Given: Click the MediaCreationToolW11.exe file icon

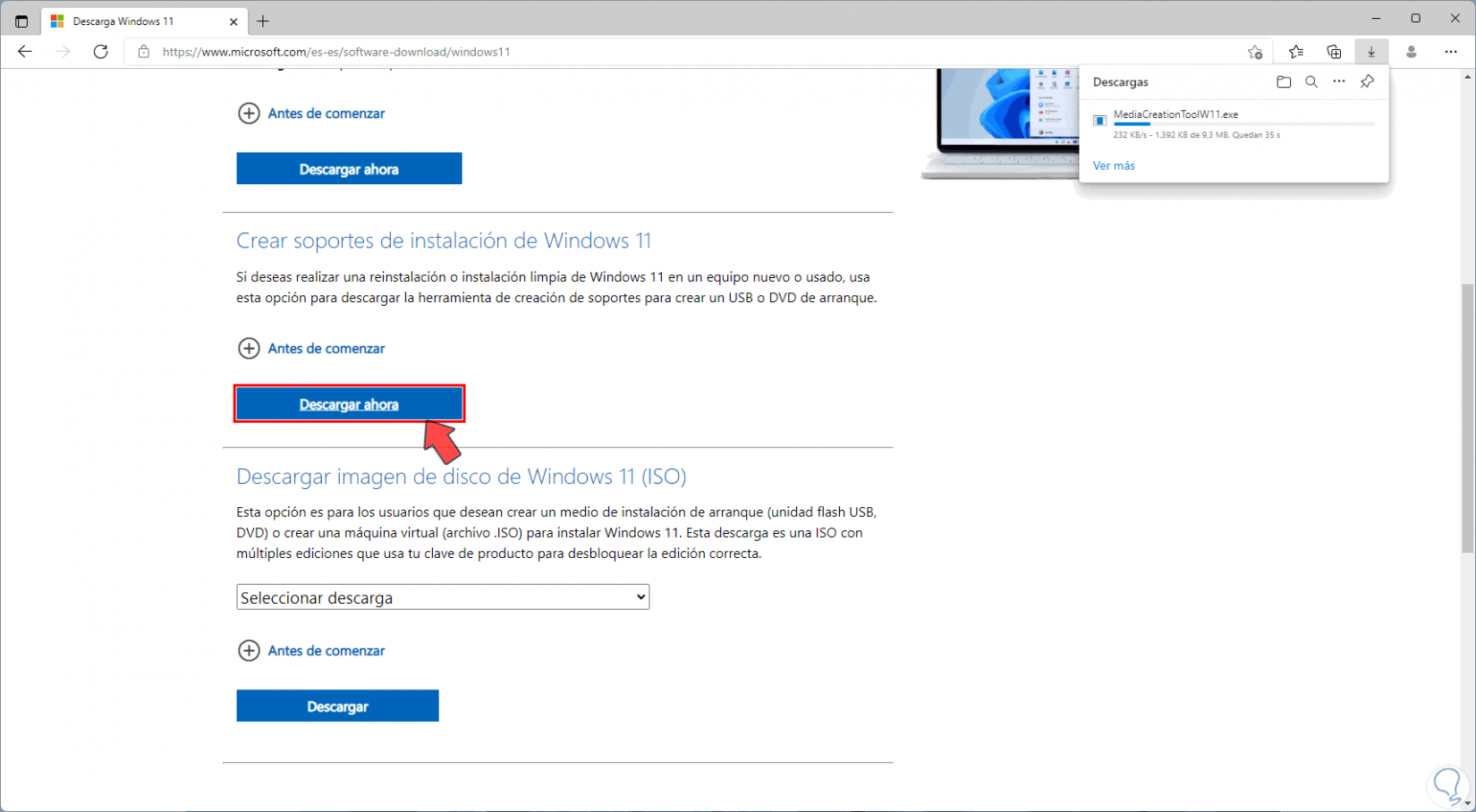Looking at the screenshot, I should (x=1099, y=121).
